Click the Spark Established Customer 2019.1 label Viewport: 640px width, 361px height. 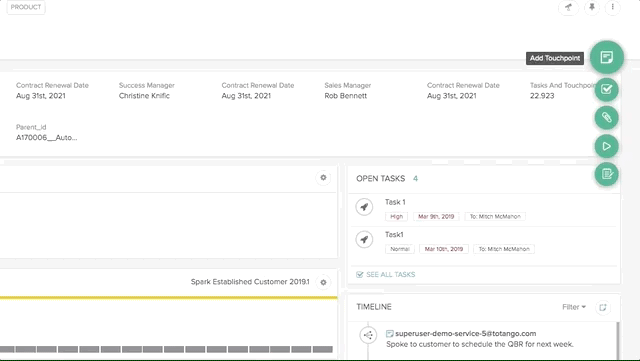[250, 282]
